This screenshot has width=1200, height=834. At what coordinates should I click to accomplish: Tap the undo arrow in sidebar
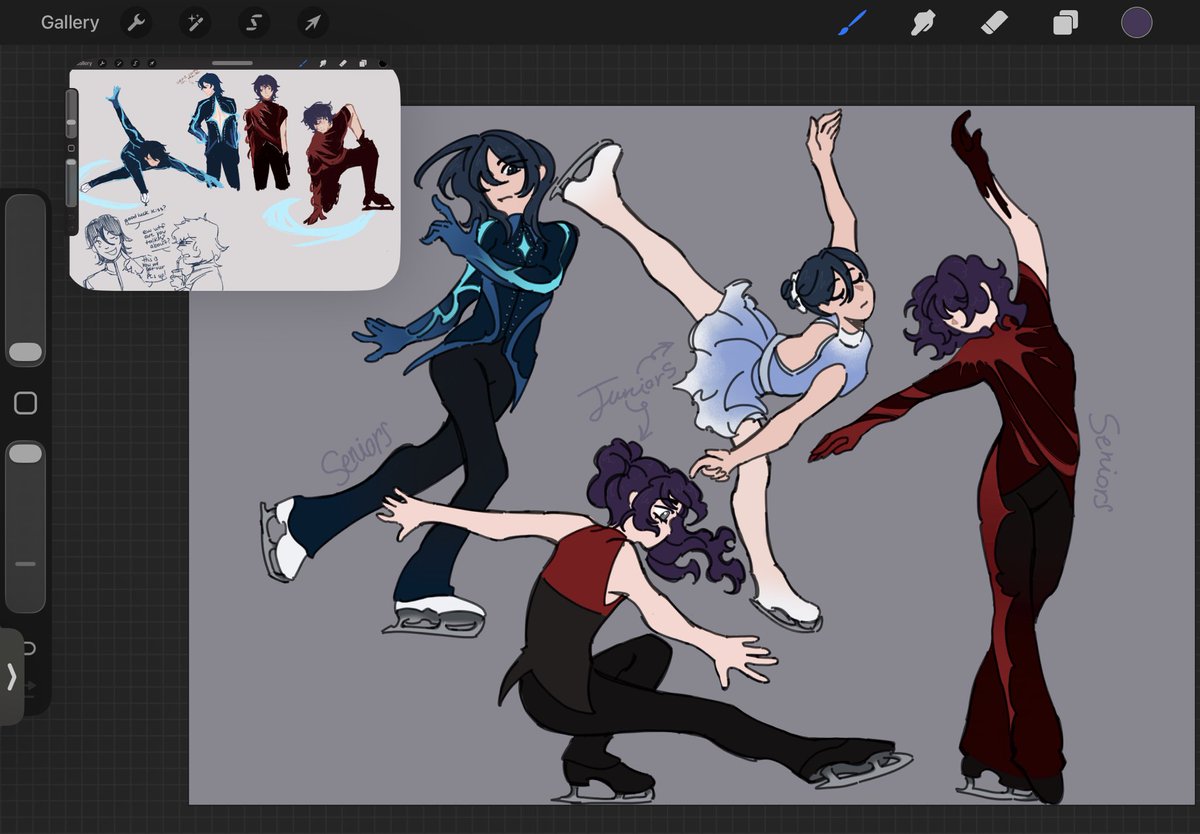pos(28,648)
